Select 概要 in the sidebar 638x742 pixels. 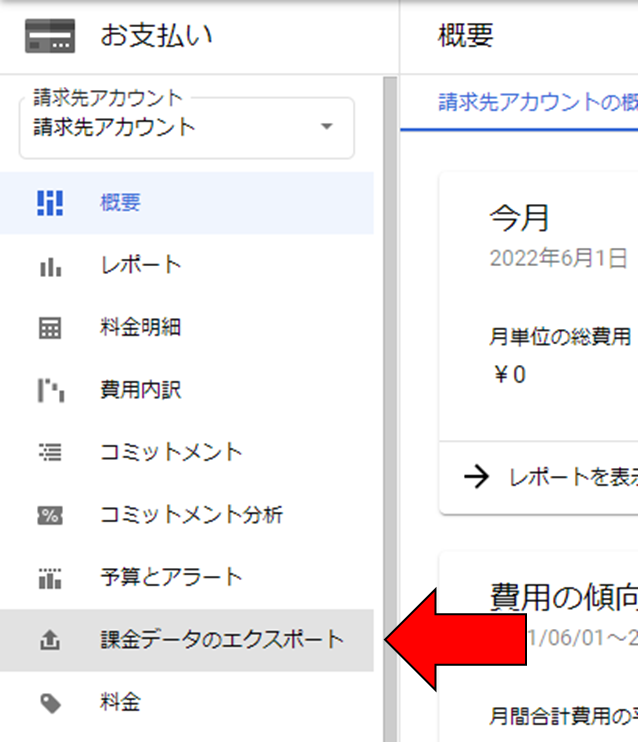coord(186,203)
